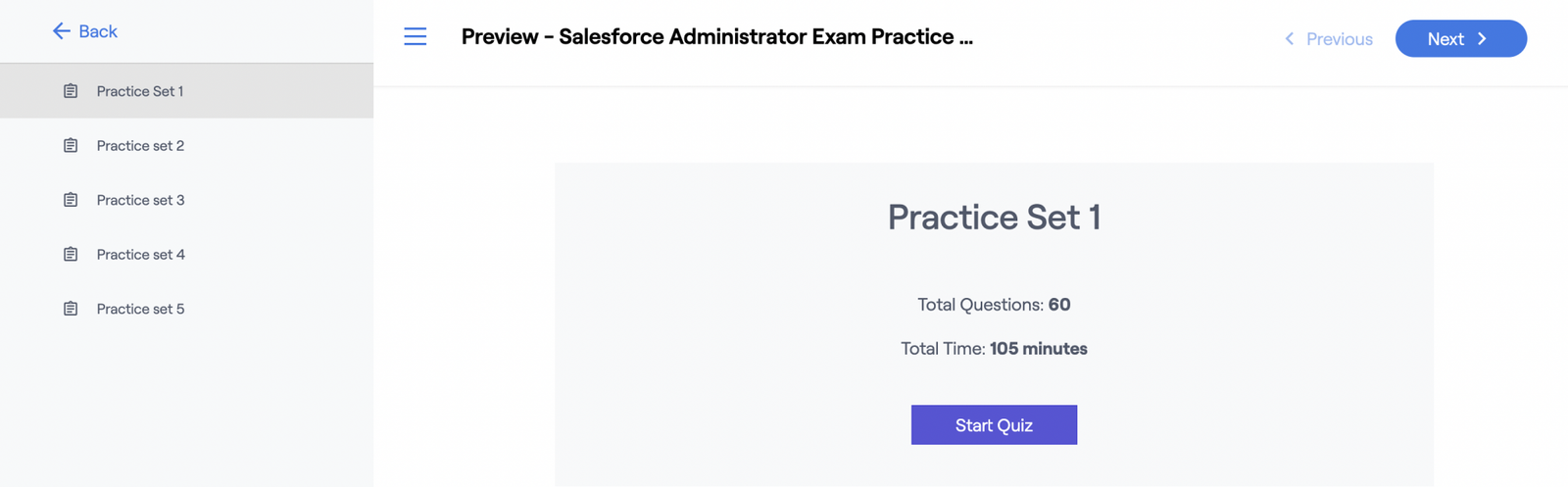Click the Practice set 4 clipboard icon
Viewport: 1568px width, 487px height.
[x=71, y=254]
